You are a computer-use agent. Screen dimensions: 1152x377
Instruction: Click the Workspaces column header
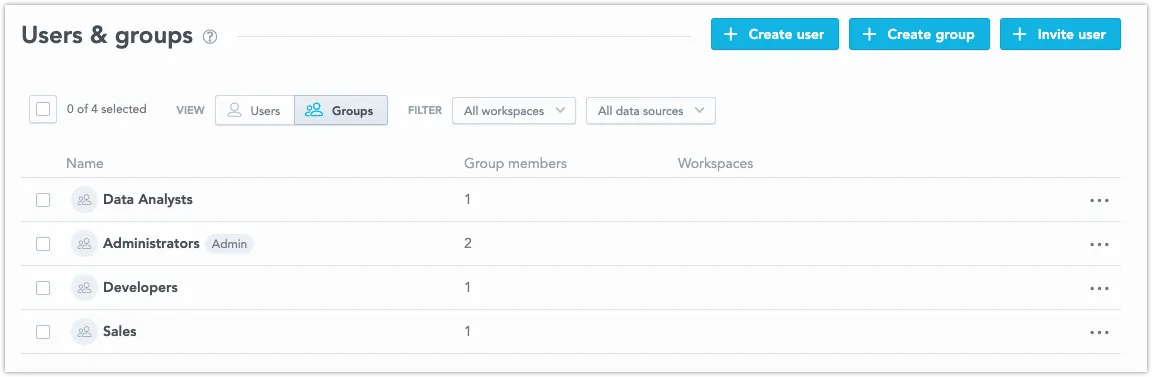click(x=716, y=163)
